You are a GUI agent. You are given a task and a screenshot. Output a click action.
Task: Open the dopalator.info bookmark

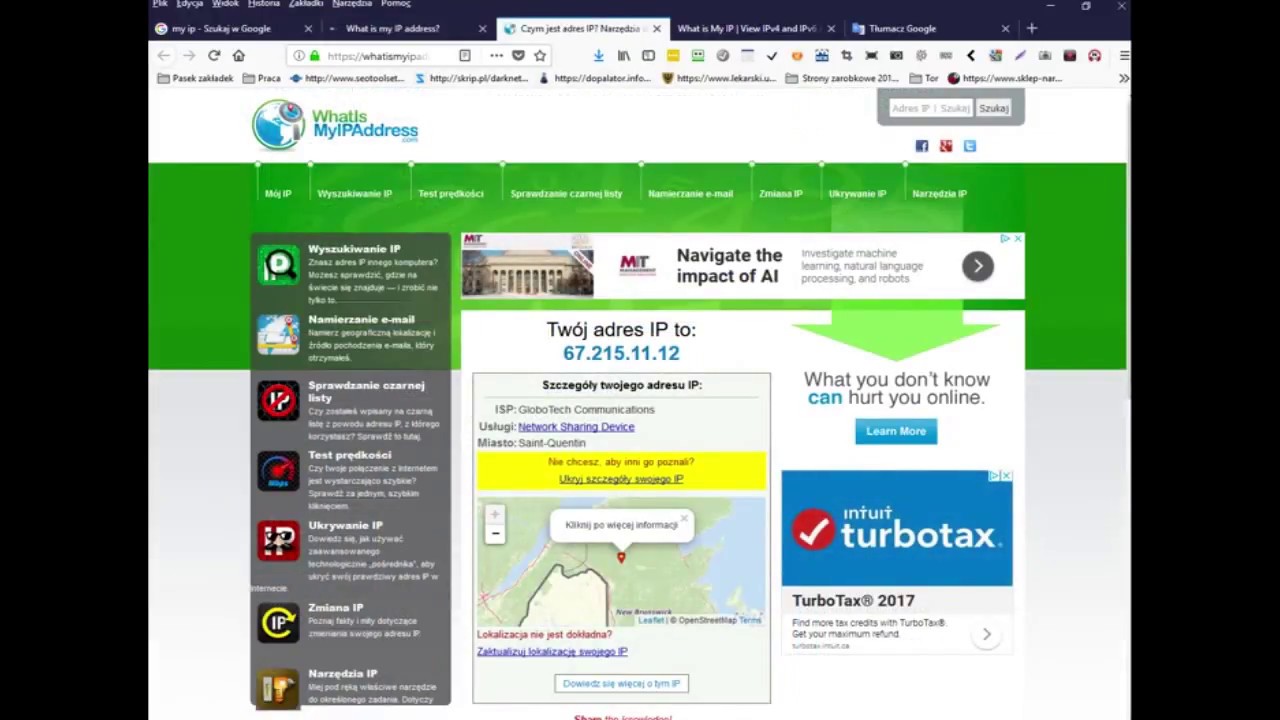tap(596, 78)
